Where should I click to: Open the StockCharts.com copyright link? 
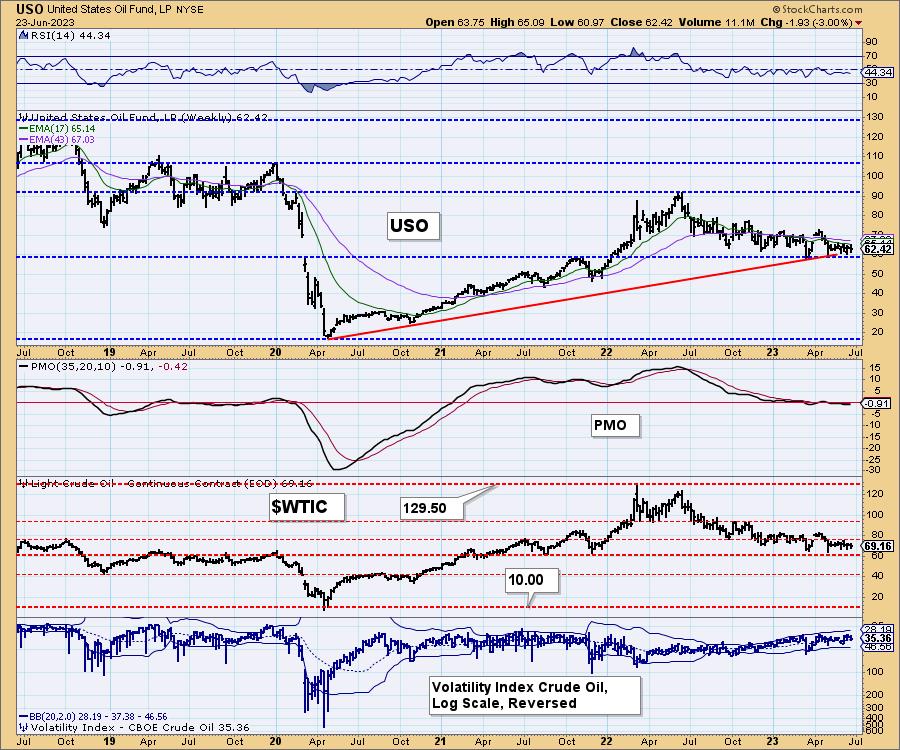pyautogui.click(x=817, y=9)
